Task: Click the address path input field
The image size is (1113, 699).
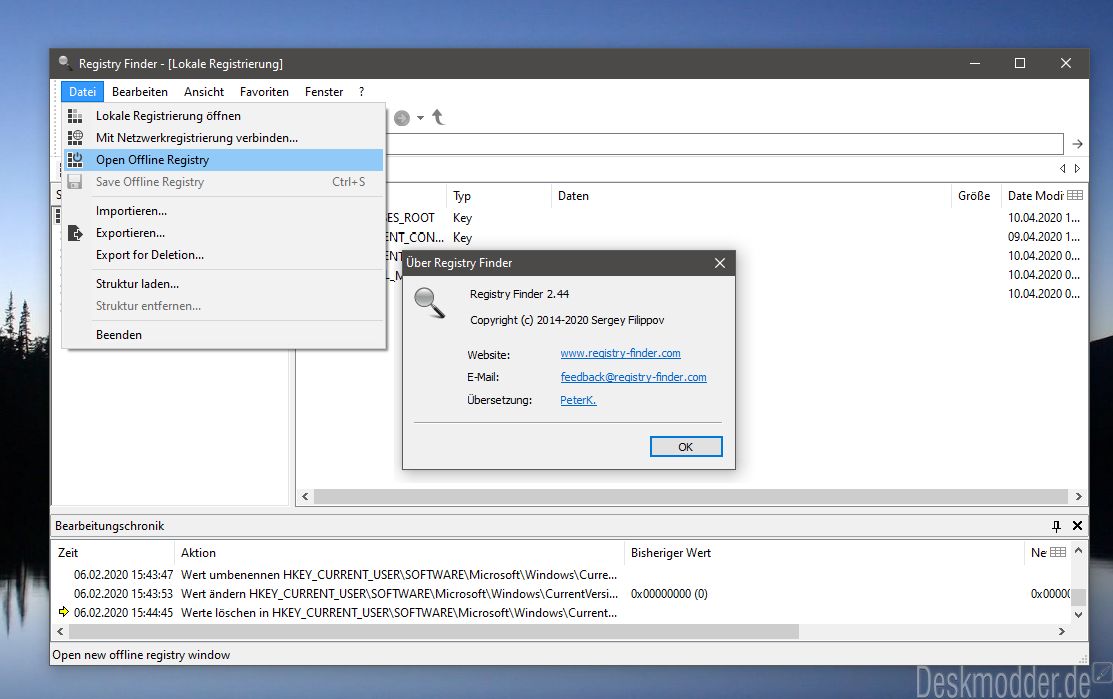Action: click(720, 144)
